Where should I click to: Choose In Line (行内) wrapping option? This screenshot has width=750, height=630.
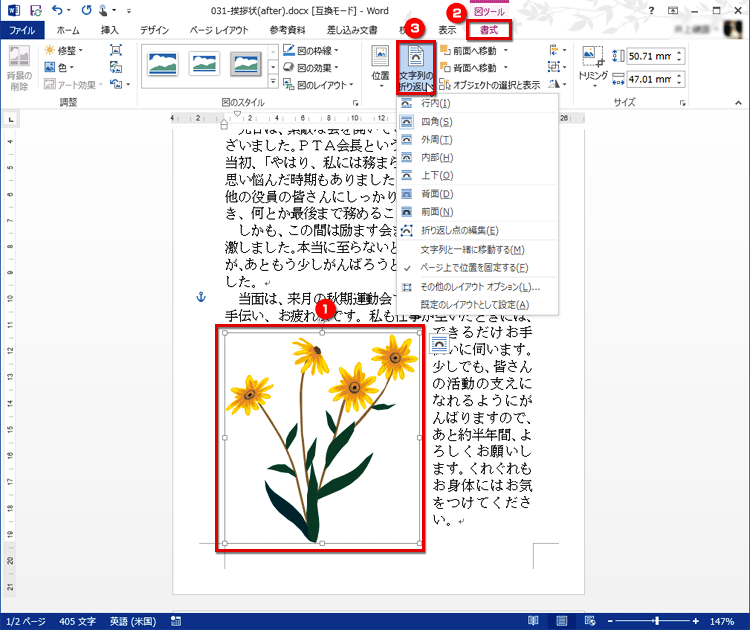478,103
